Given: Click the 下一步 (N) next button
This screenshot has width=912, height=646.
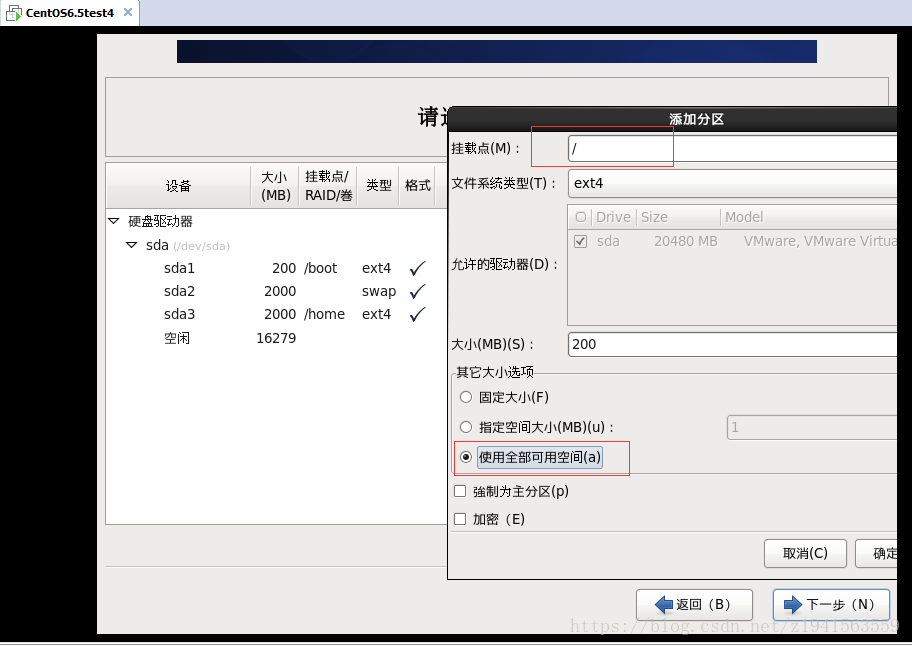Looking at the screenshot, I should [831, 605].
